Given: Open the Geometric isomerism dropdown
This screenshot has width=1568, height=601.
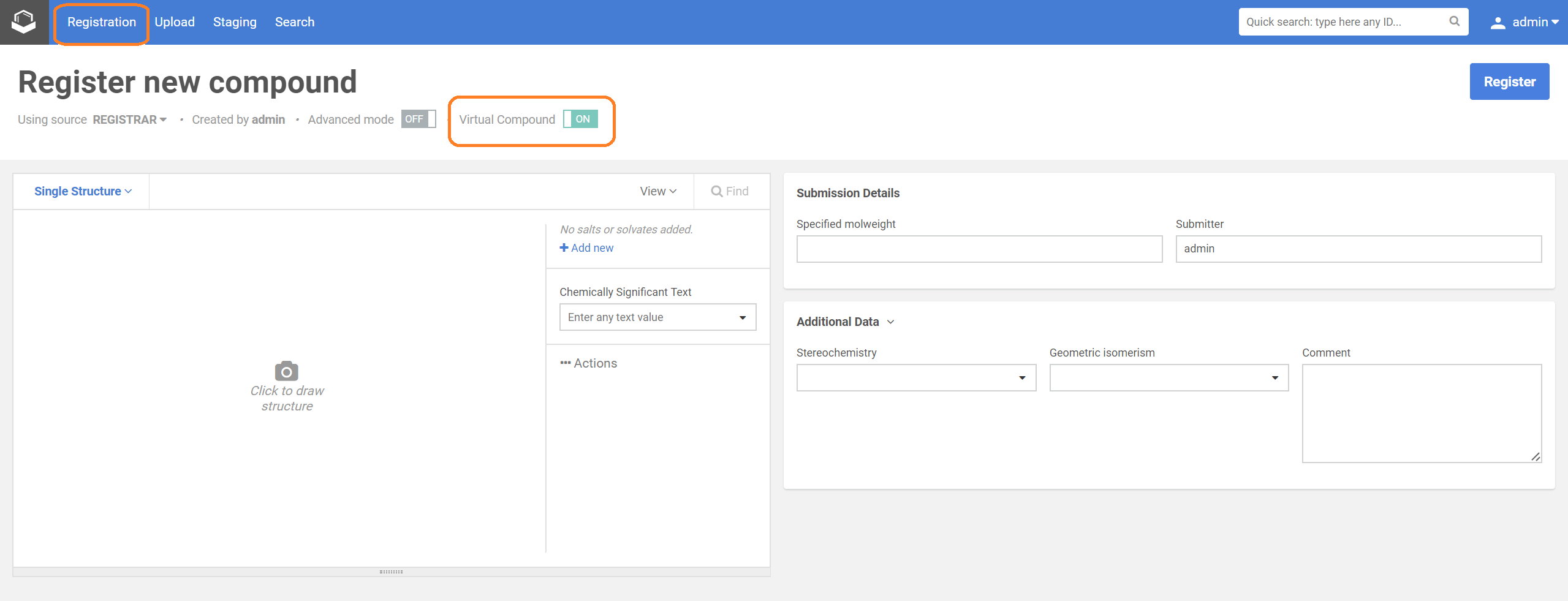Looking at the screenshot, I should click(1168, 377).
